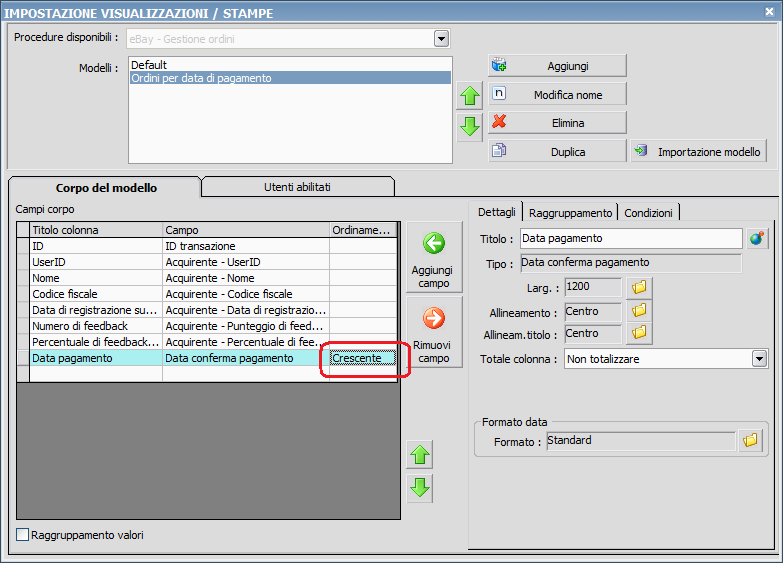Switch to Raggruppamento tab
Viewport: 783px width, 563px height.
[570, 213]
